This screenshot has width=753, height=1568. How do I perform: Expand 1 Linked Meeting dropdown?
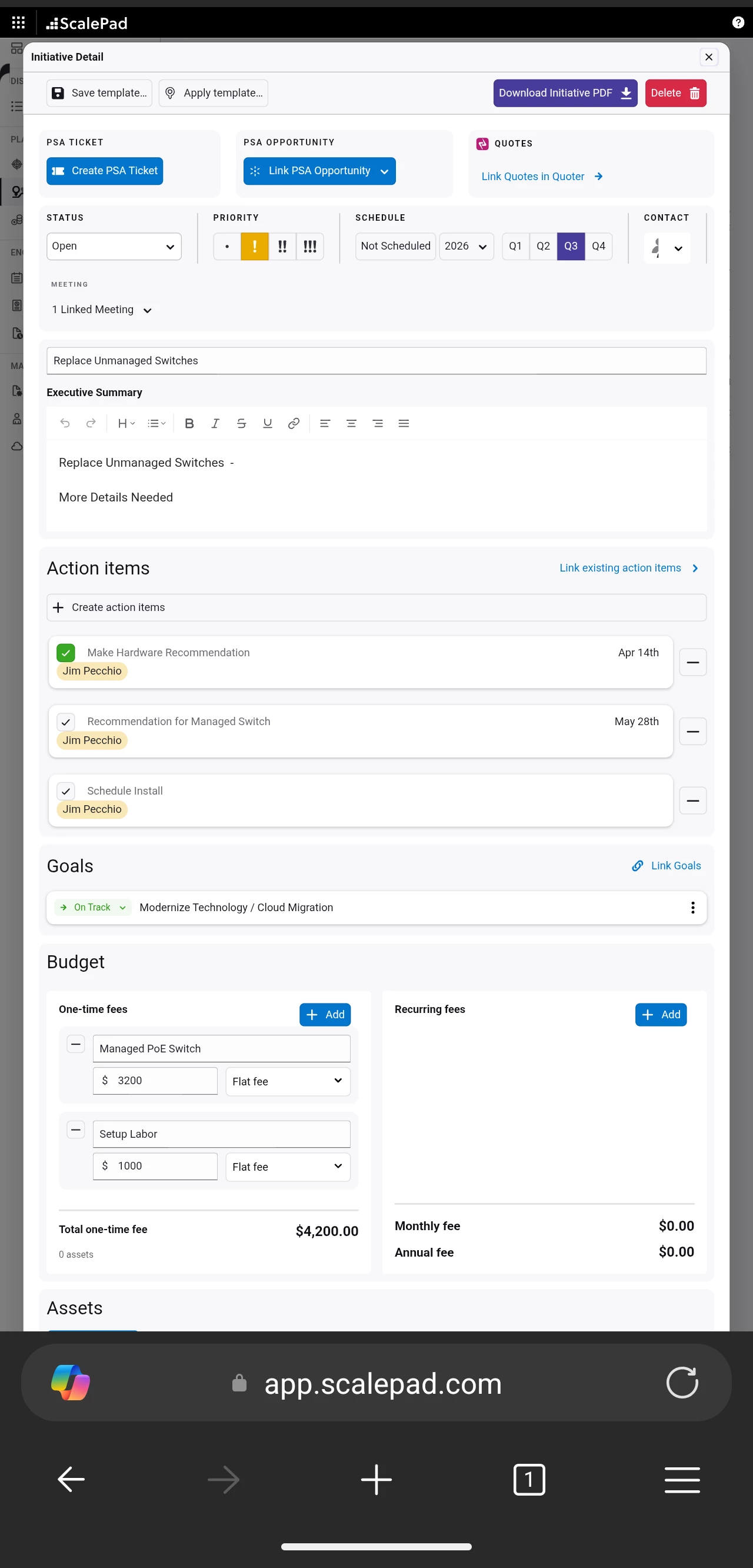(102, 310)
